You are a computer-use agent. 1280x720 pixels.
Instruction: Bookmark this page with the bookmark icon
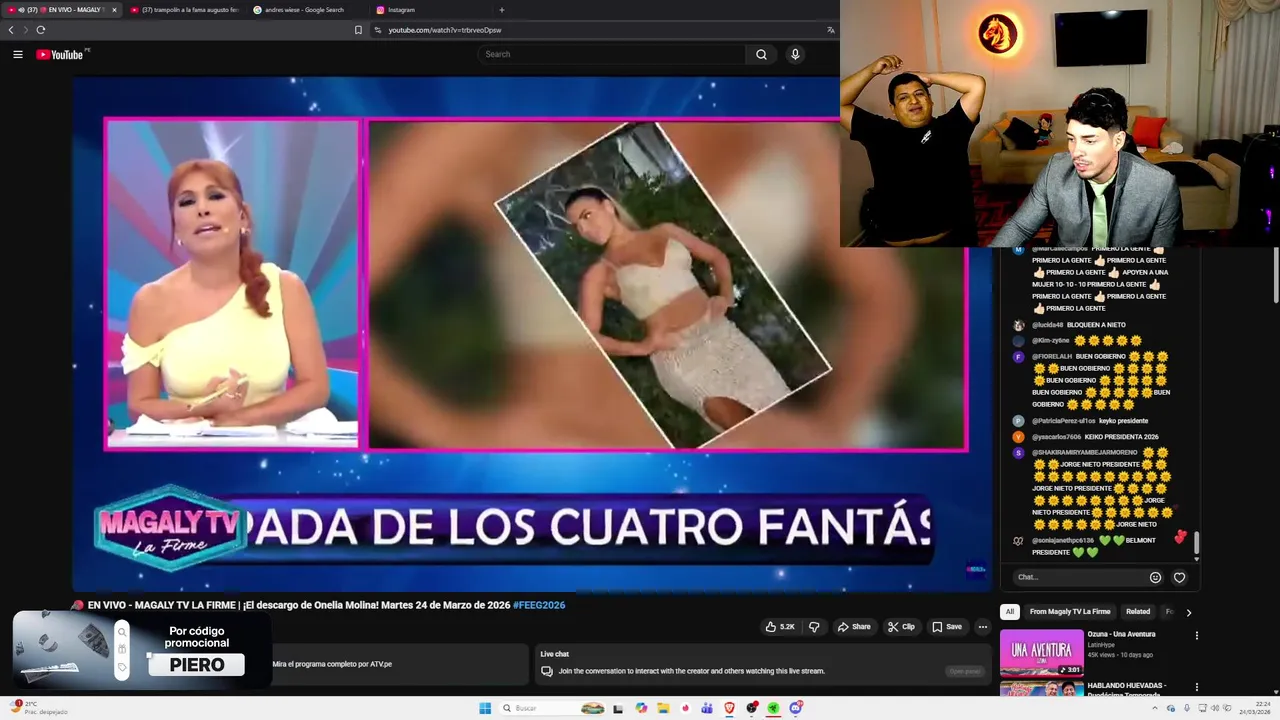coord(358,30)
